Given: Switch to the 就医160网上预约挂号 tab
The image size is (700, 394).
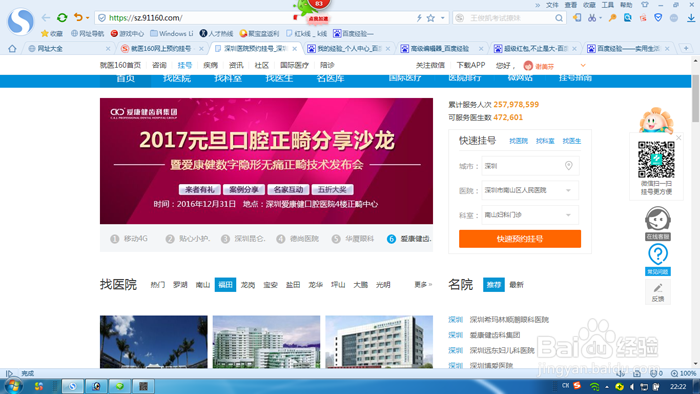Looking at the screenshot, I should click(161, 49).
